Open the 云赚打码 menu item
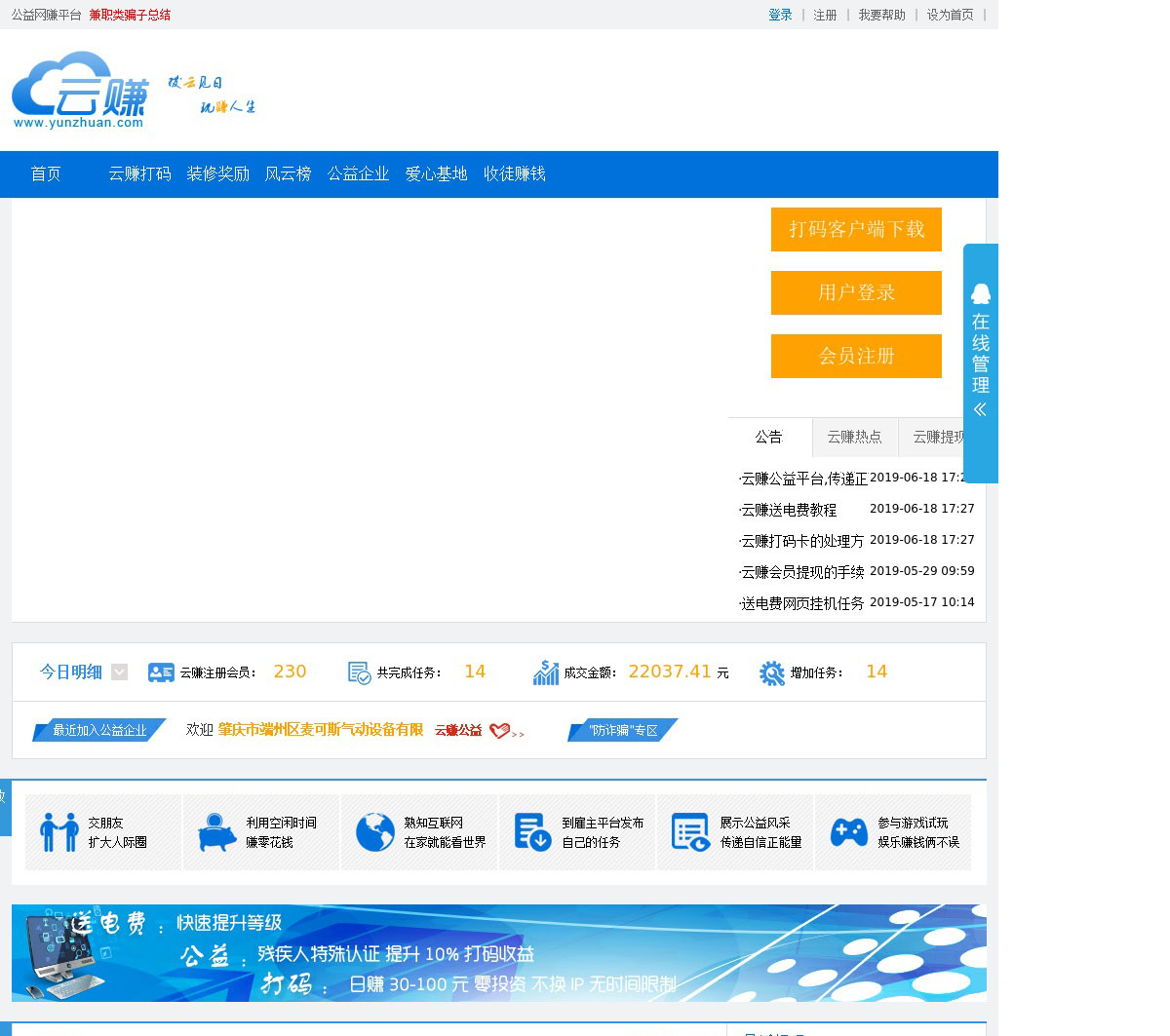This screenshot has height=1036, width=1170. [x=139, y=173]
